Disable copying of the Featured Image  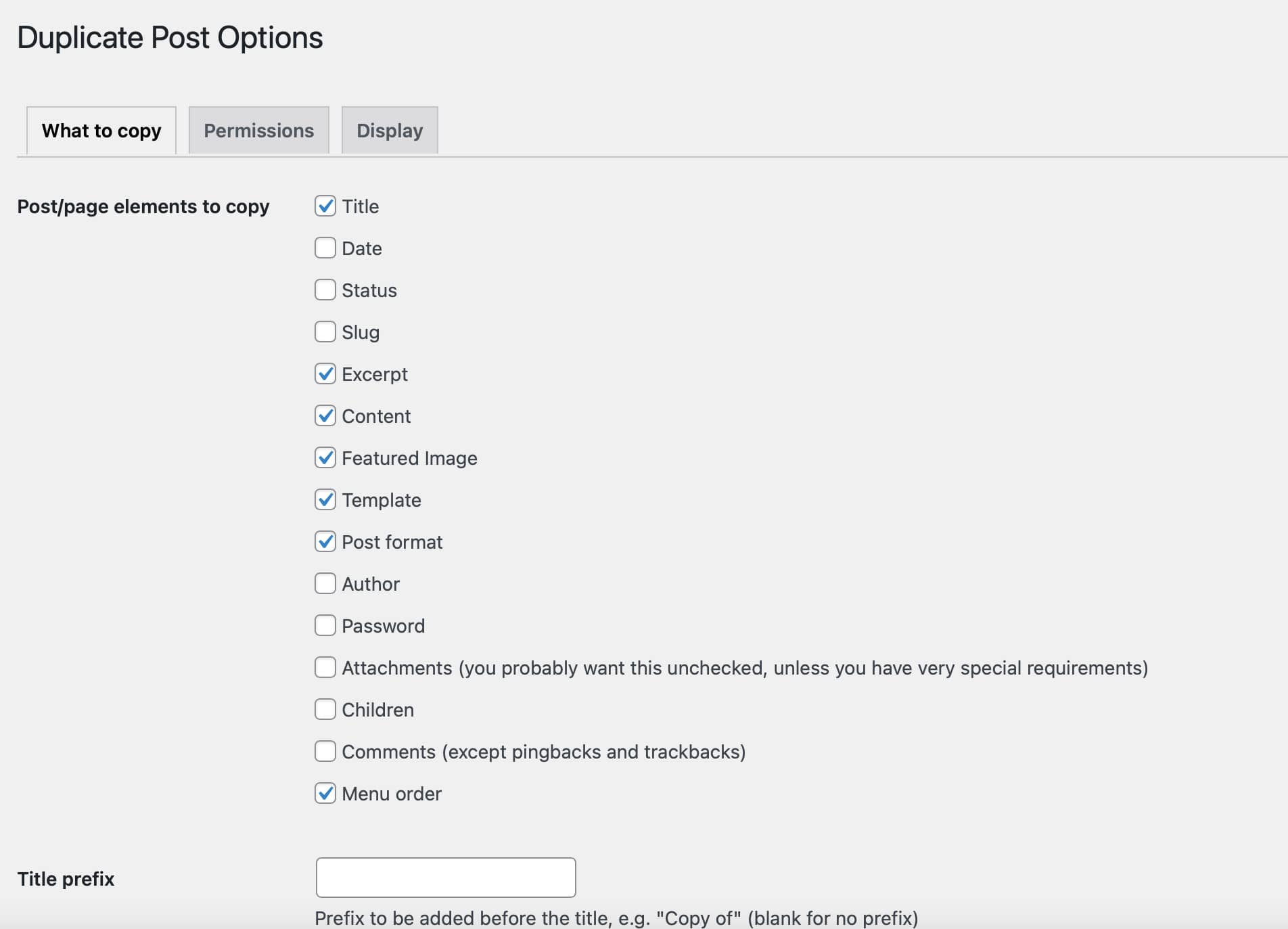325,457
